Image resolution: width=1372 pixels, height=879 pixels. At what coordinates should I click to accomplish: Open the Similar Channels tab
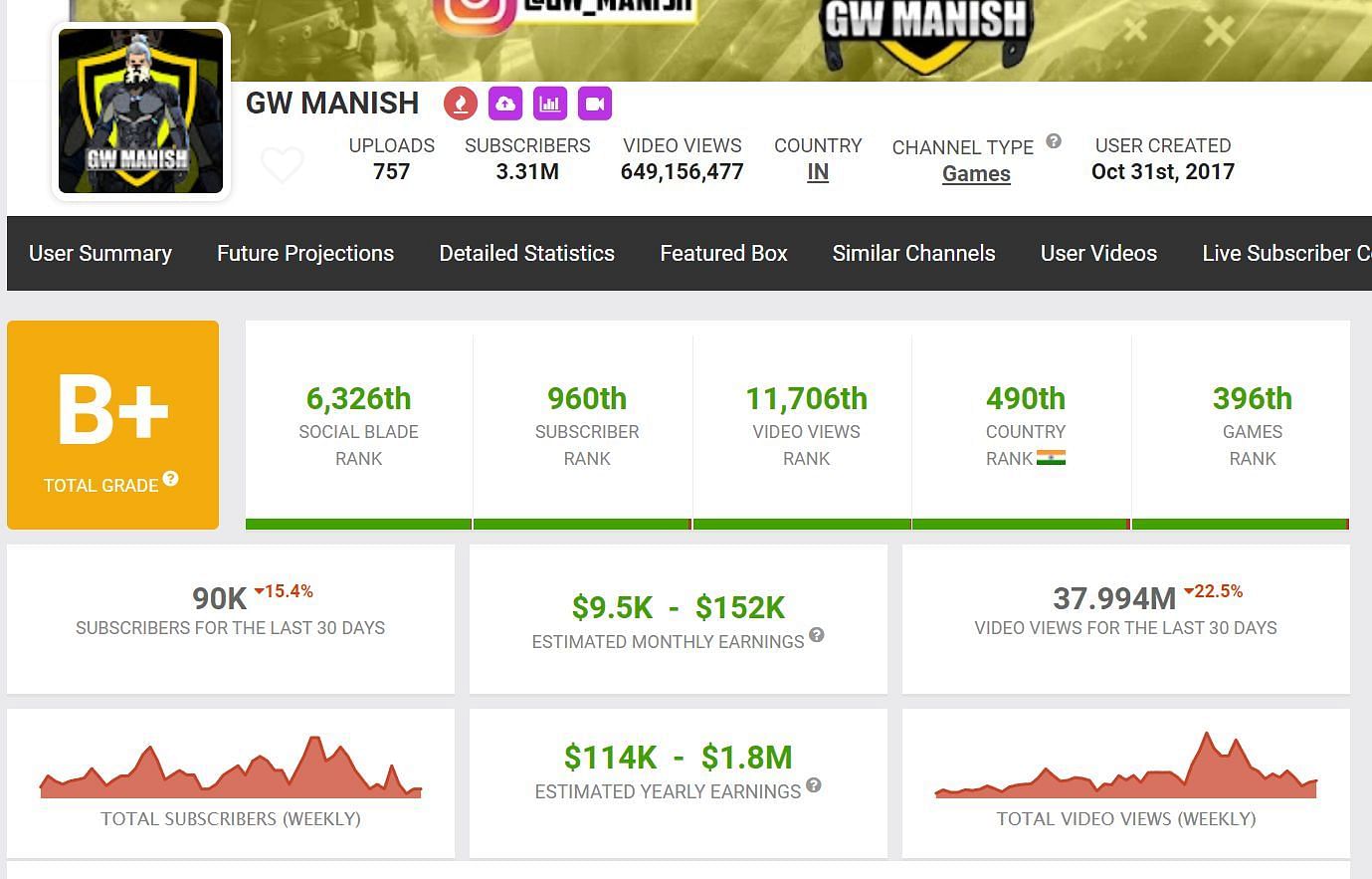[x=913, y=254]
